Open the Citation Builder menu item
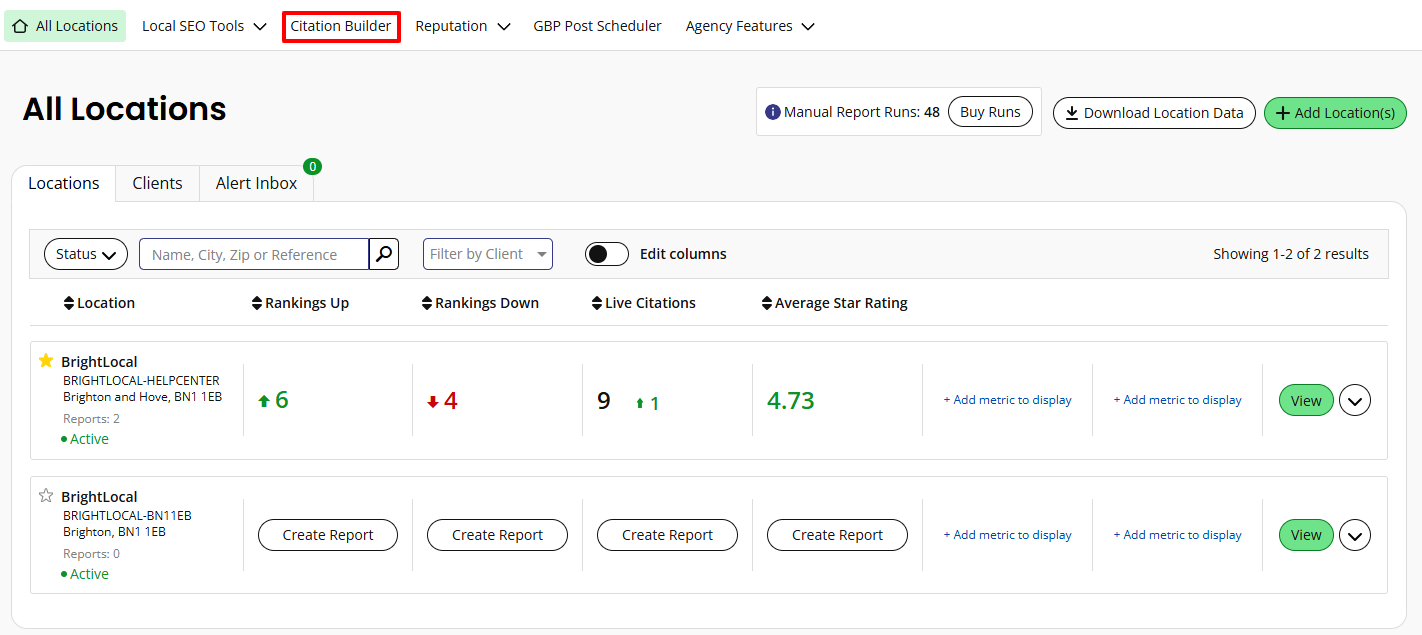1422x635 pixels. click(341, 26)
